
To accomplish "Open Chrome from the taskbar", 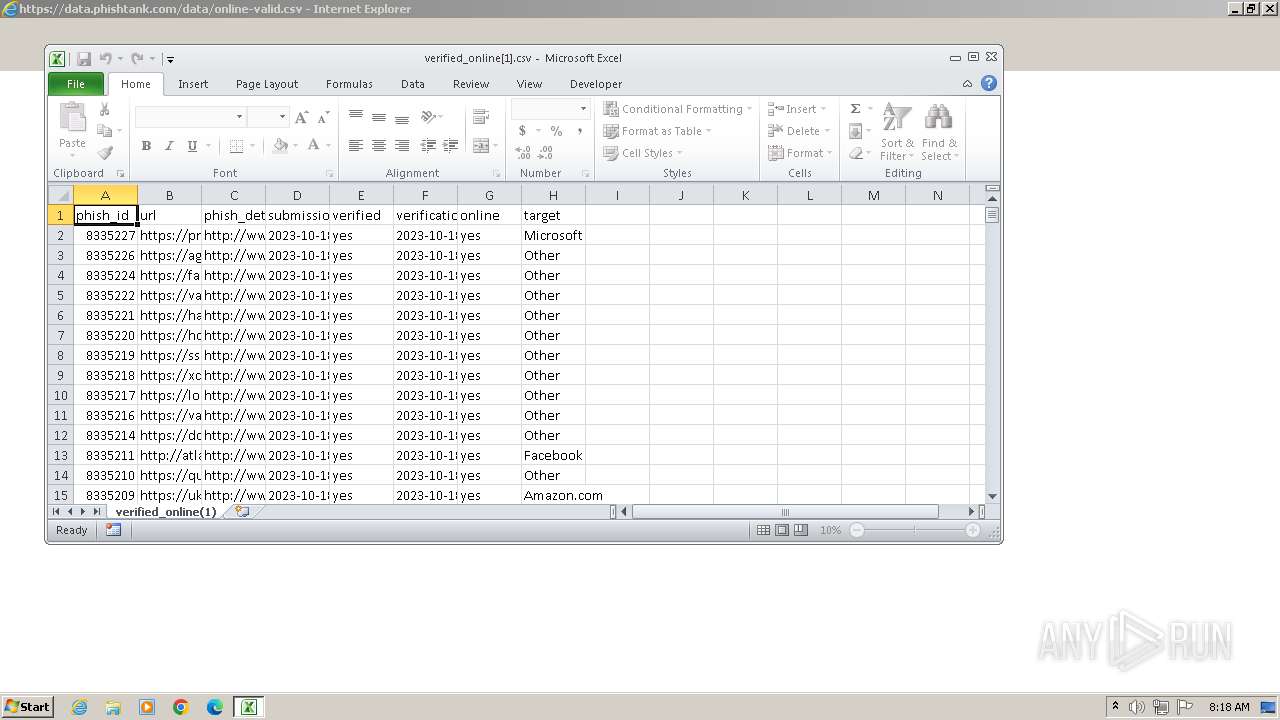I will click(181, 707).
